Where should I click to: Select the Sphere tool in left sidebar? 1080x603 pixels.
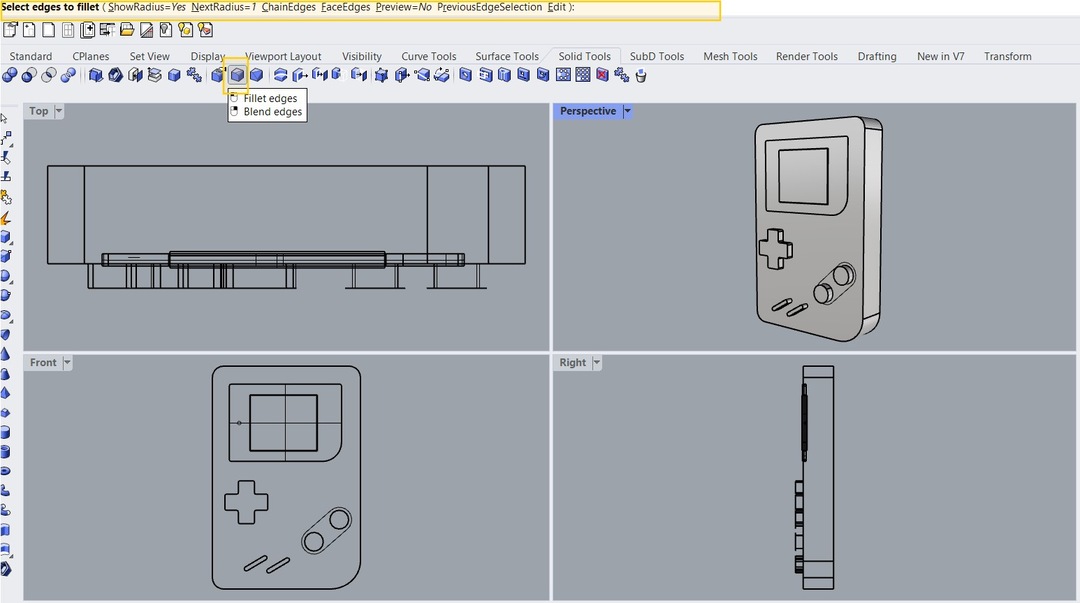6,276
